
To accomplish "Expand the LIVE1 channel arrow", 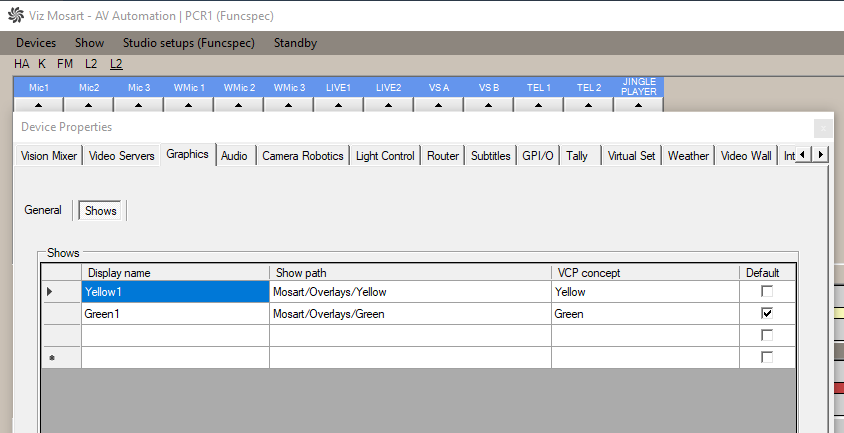I will 338,103.
